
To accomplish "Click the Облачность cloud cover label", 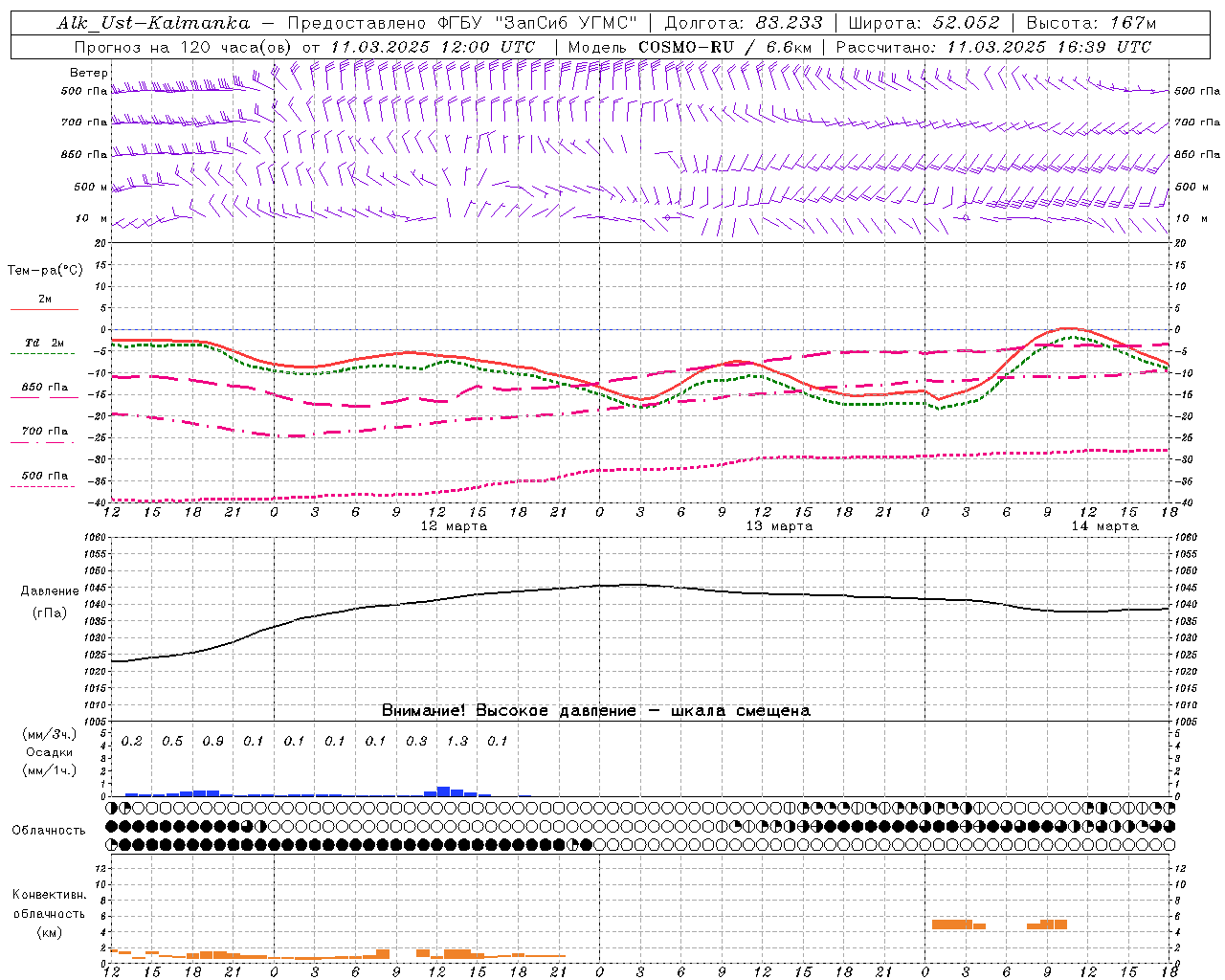I will 49,830.
